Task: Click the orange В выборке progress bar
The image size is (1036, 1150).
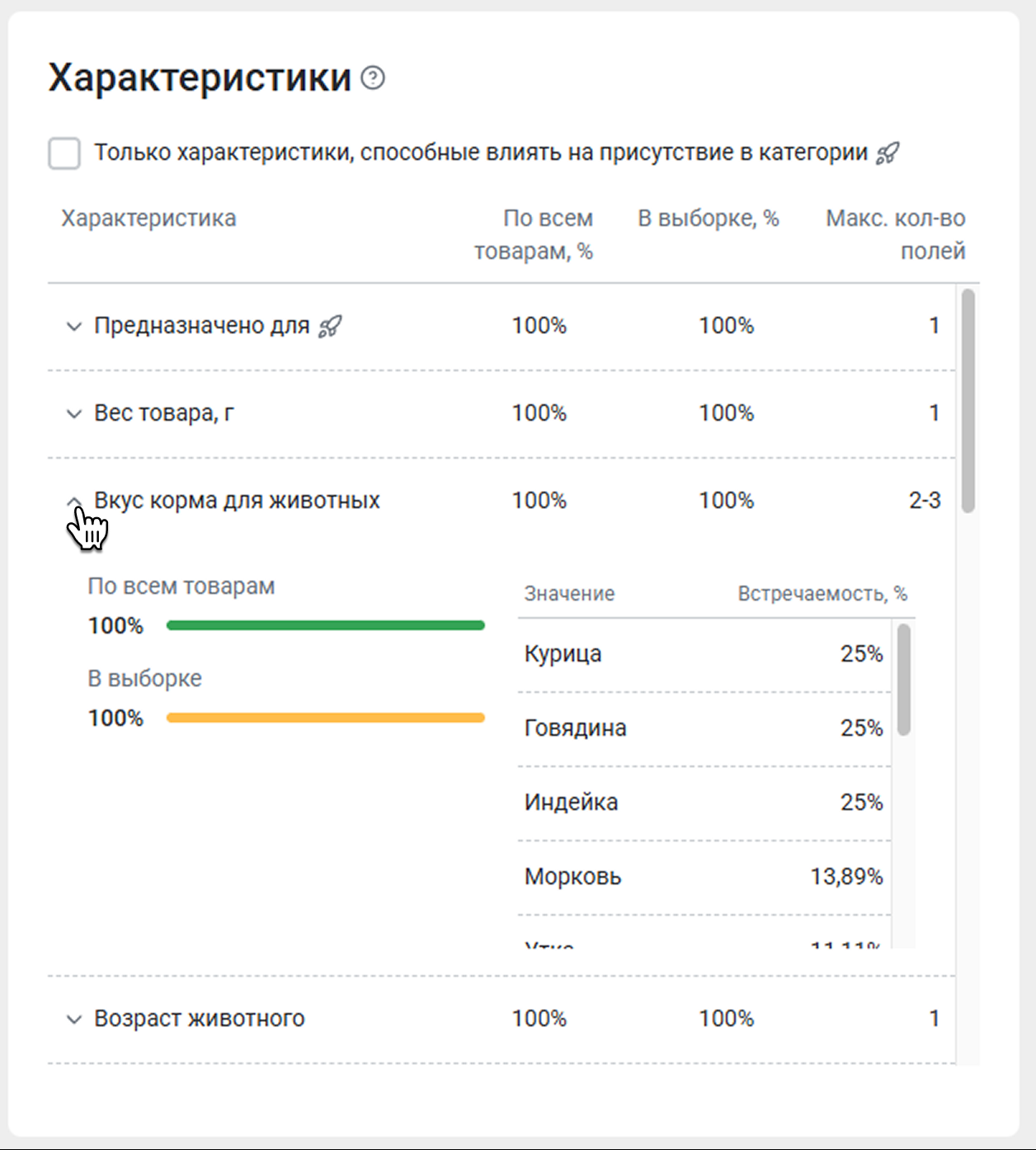Action: tap(325, 718)
